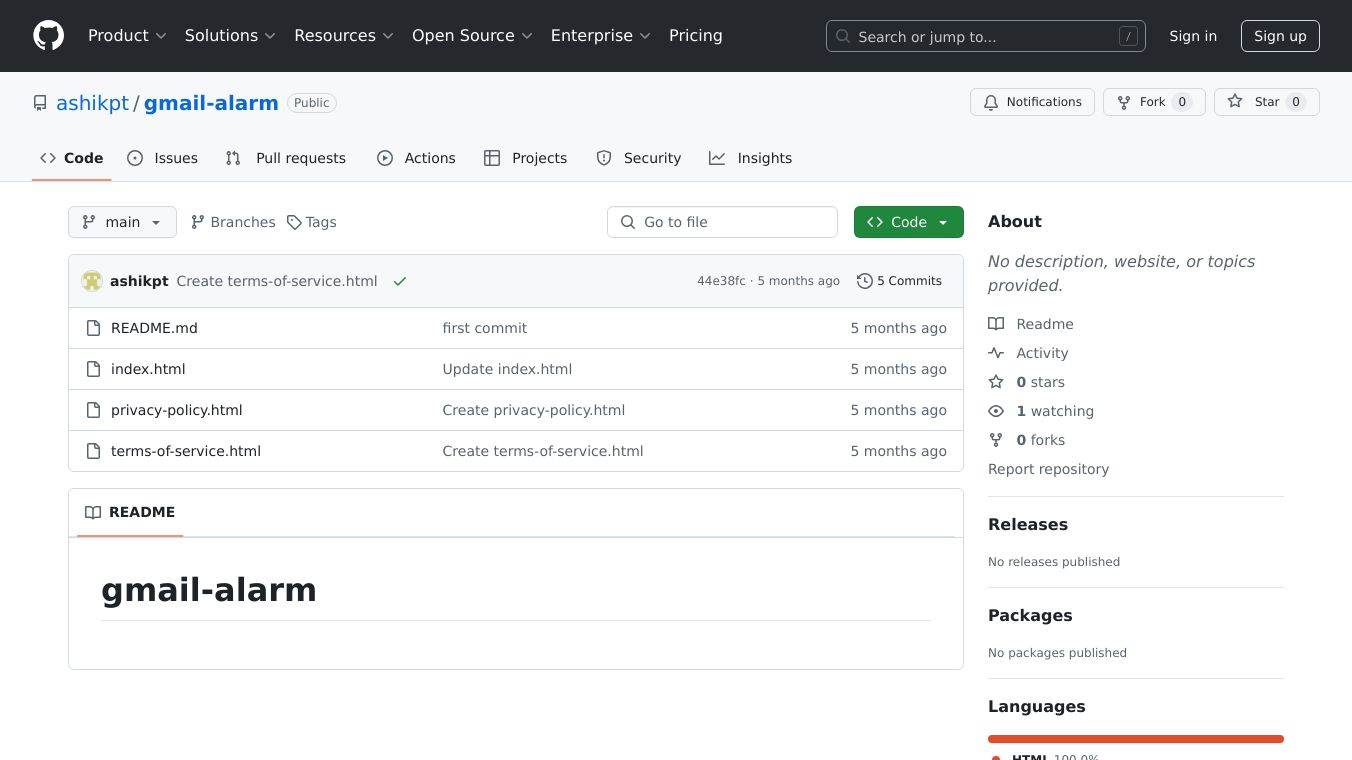Image resolution: width=1352 pixels, height=760 pixels.
Task: Expand the green Code dropdown
Action: click(908, 222)
